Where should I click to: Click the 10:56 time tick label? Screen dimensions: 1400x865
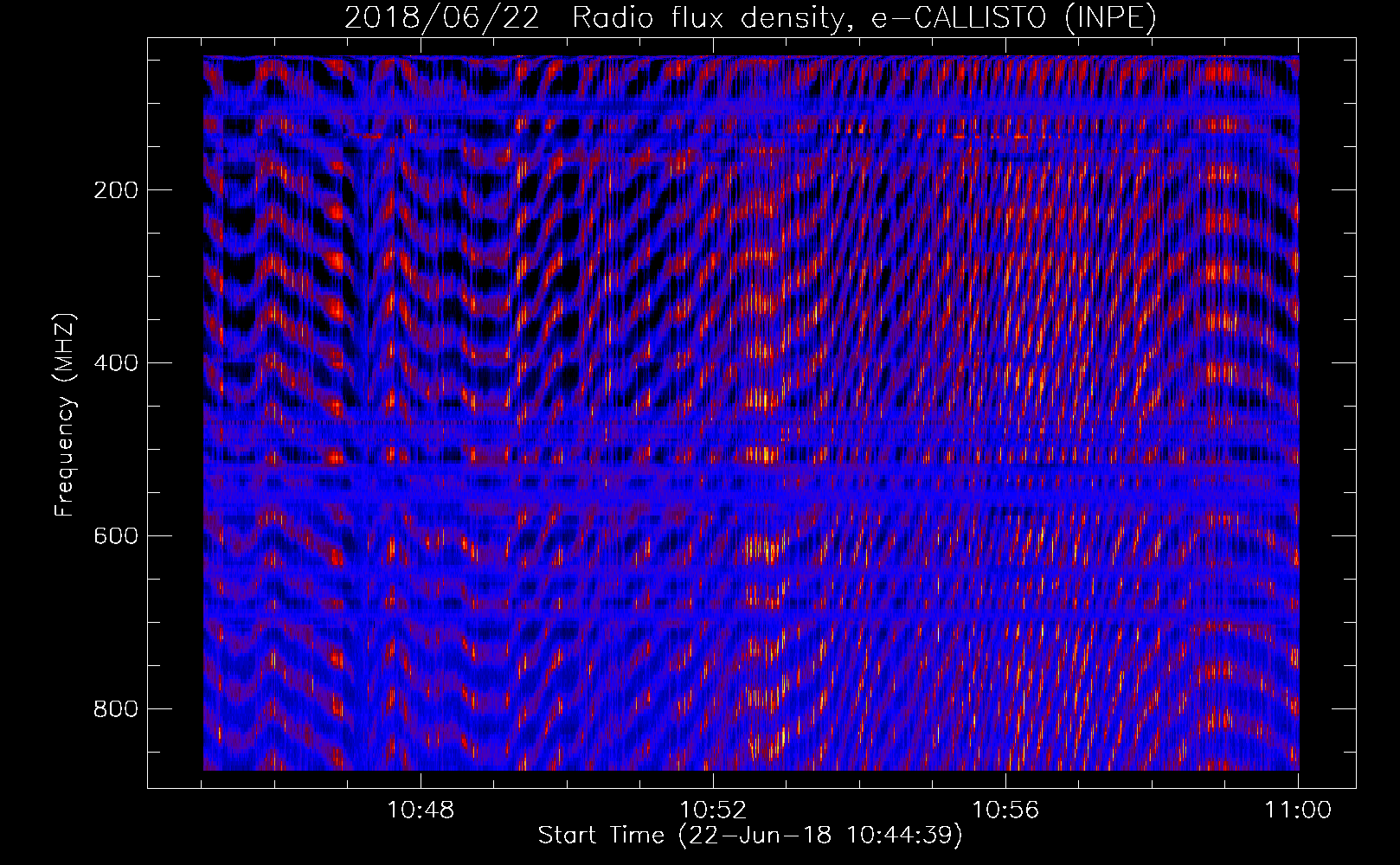click(1005, 811)
